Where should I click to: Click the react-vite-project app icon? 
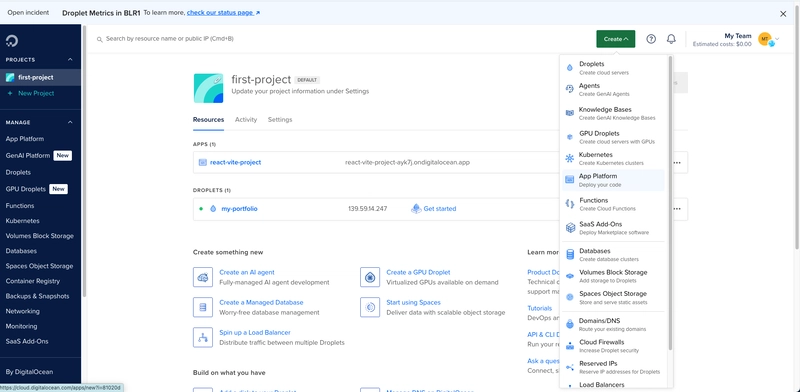pyautogui.click(x=203, y=162)
